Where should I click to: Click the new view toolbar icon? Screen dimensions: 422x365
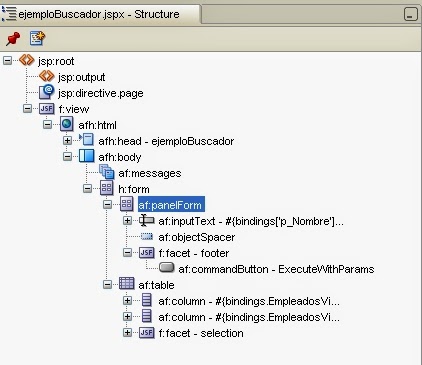click(37, 38)
